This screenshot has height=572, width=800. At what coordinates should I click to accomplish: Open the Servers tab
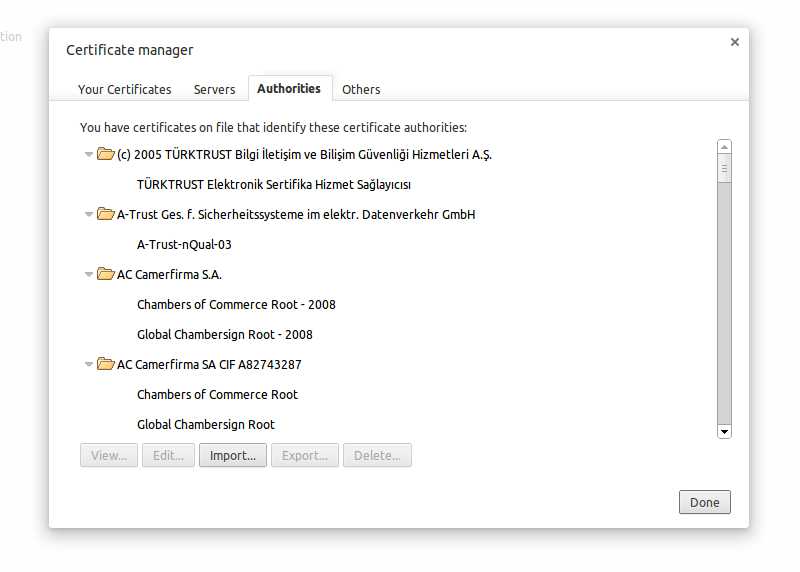[214, 89]
